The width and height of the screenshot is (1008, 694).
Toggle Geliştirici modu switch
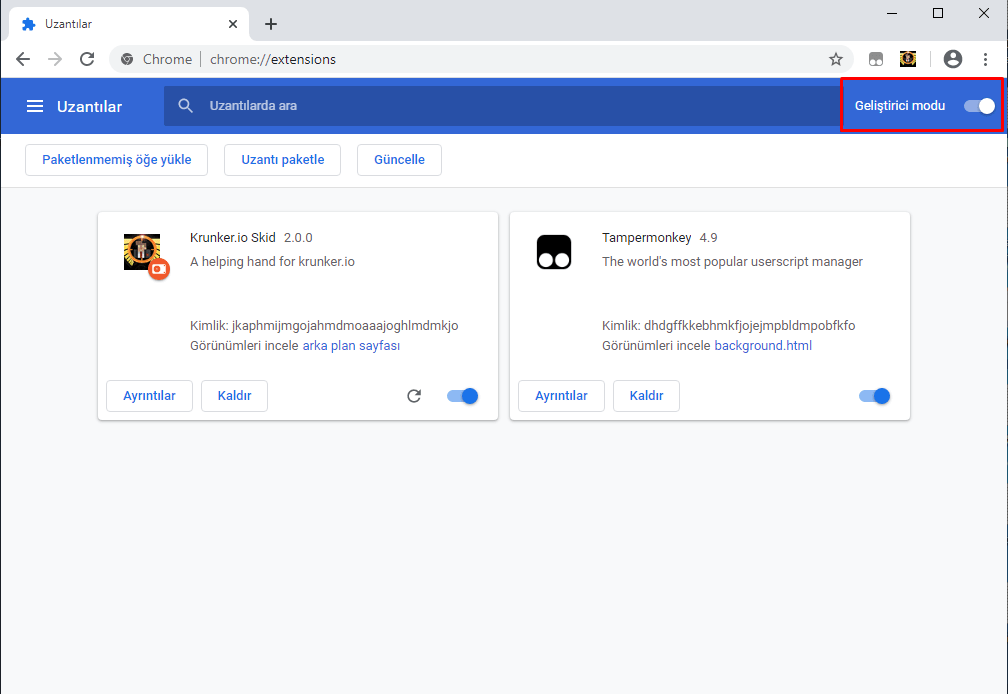pyautogui.click(x=979, y=106)
